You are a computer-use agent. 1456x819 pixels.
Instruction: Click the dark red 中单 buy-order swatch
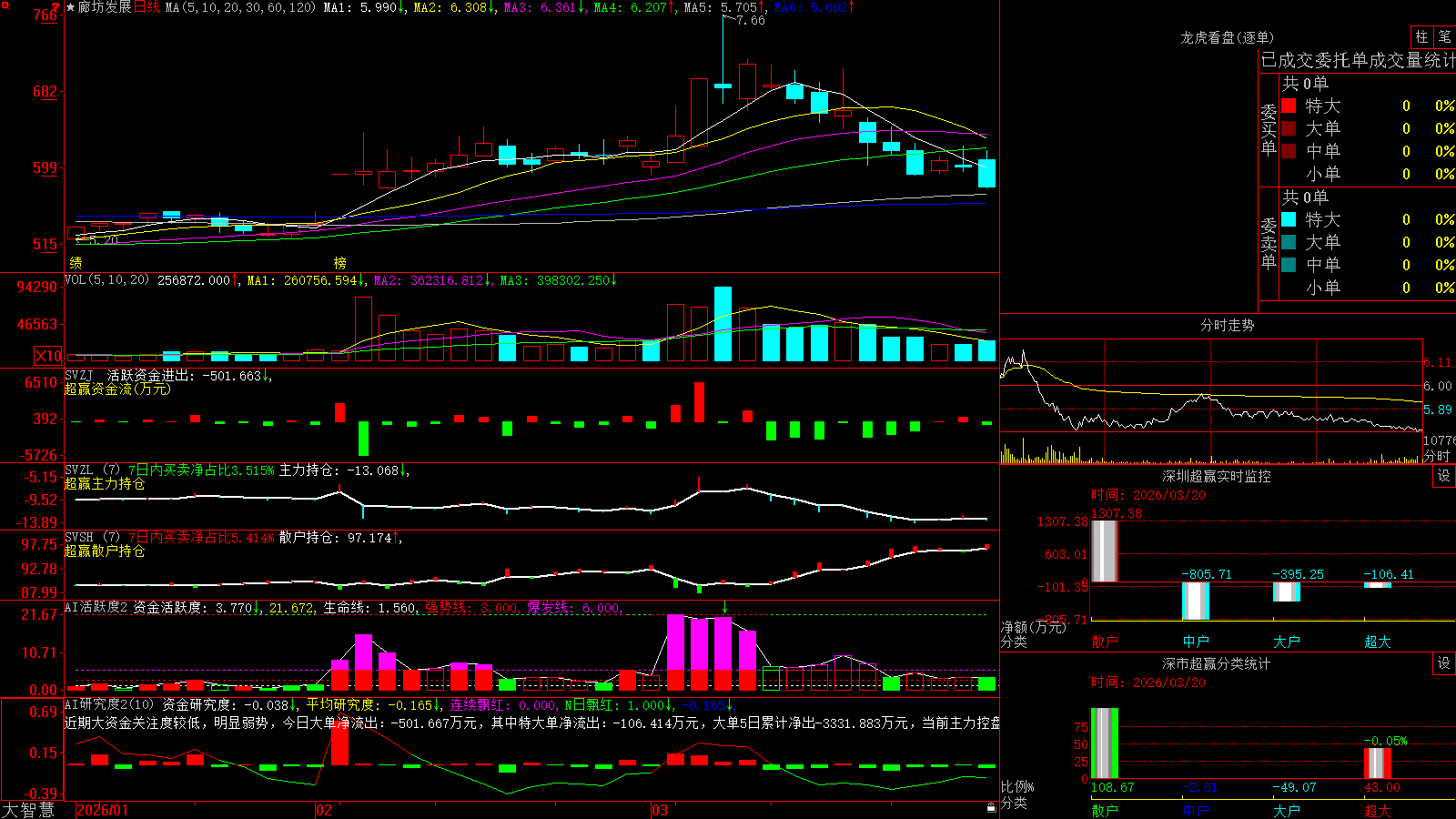(x=1289, y=151)
